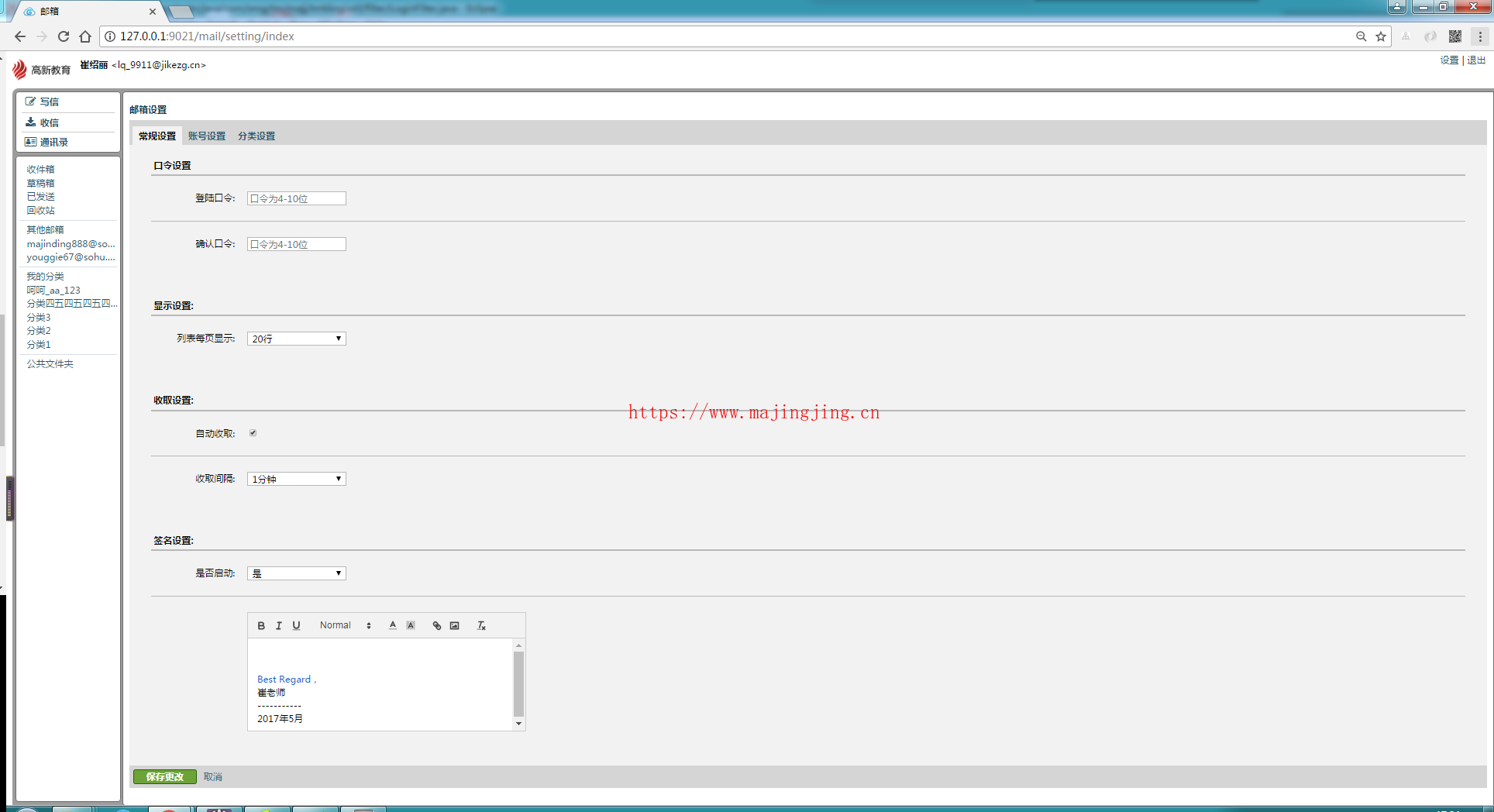Close the 邮箱 browser tab
Screen dimensions: 1494x812
[153, 12]
